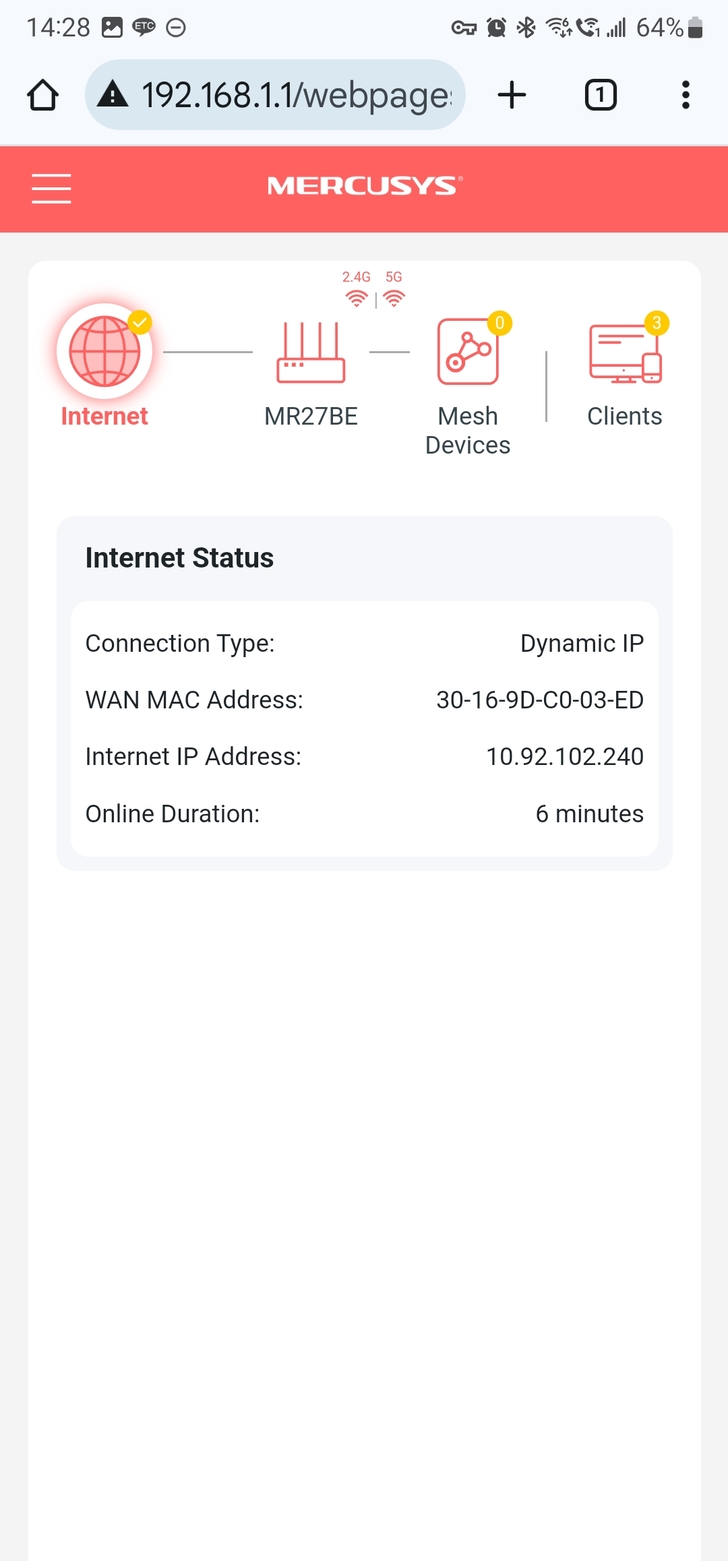The image size is (728, 1561).
Task: Select the Clients label
Action: tap(624, 416)
